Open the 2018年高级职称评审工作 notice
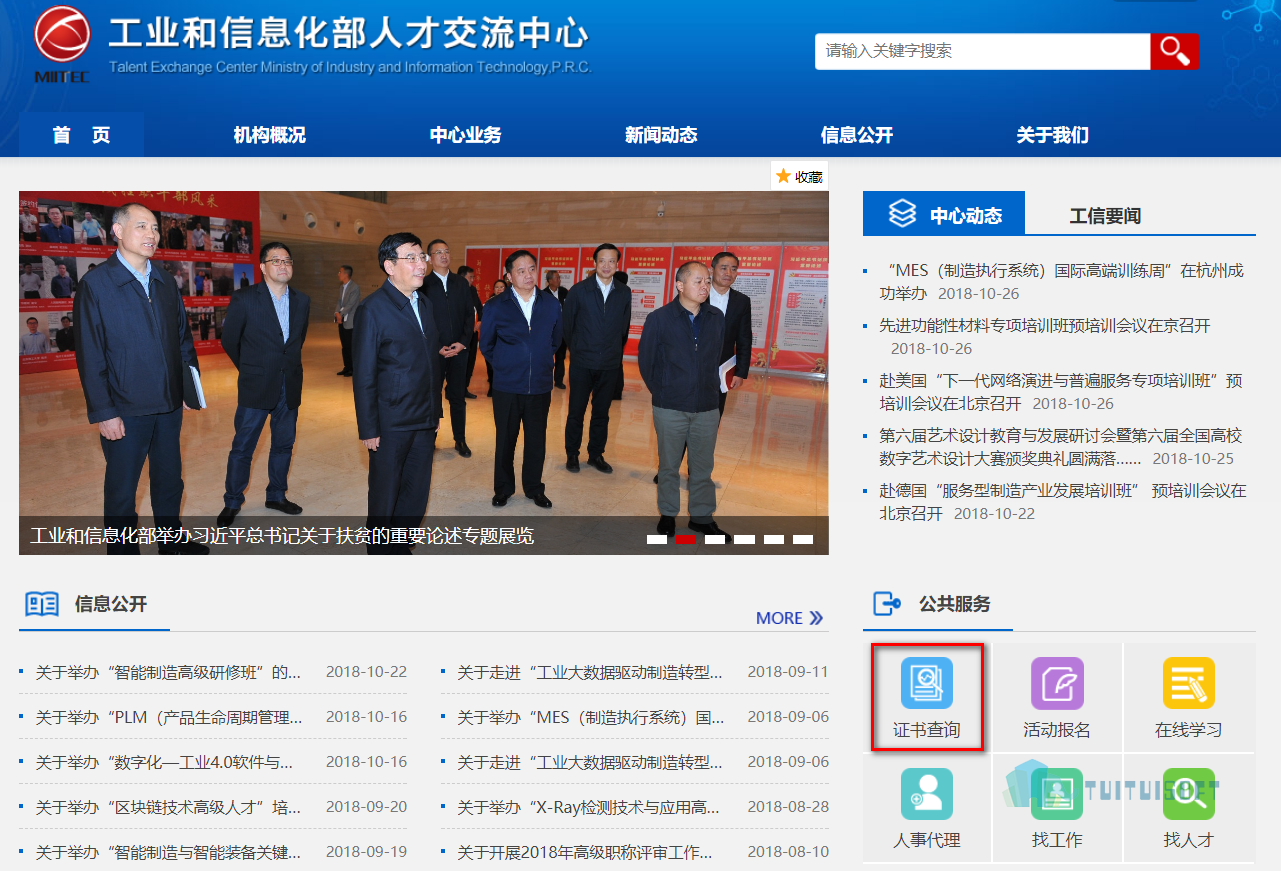The image size is (1281, 871). [585, 852]
